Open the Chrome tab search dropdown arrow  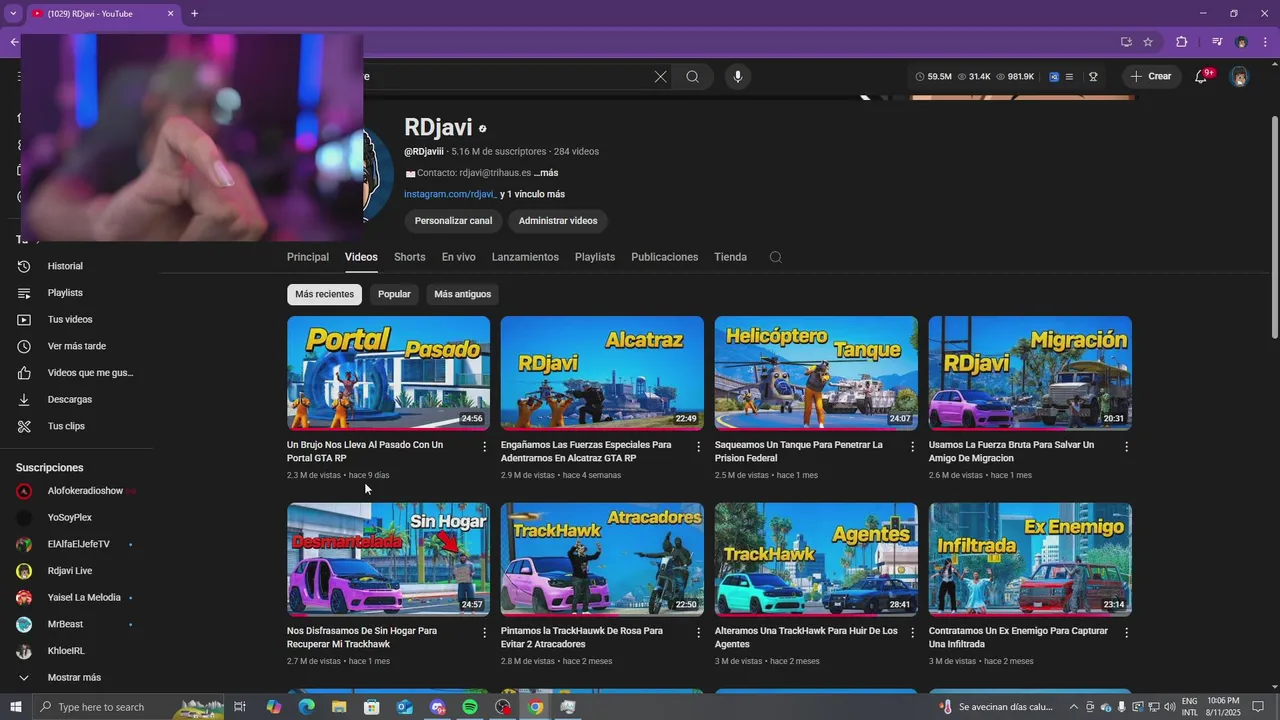[13, 14]
